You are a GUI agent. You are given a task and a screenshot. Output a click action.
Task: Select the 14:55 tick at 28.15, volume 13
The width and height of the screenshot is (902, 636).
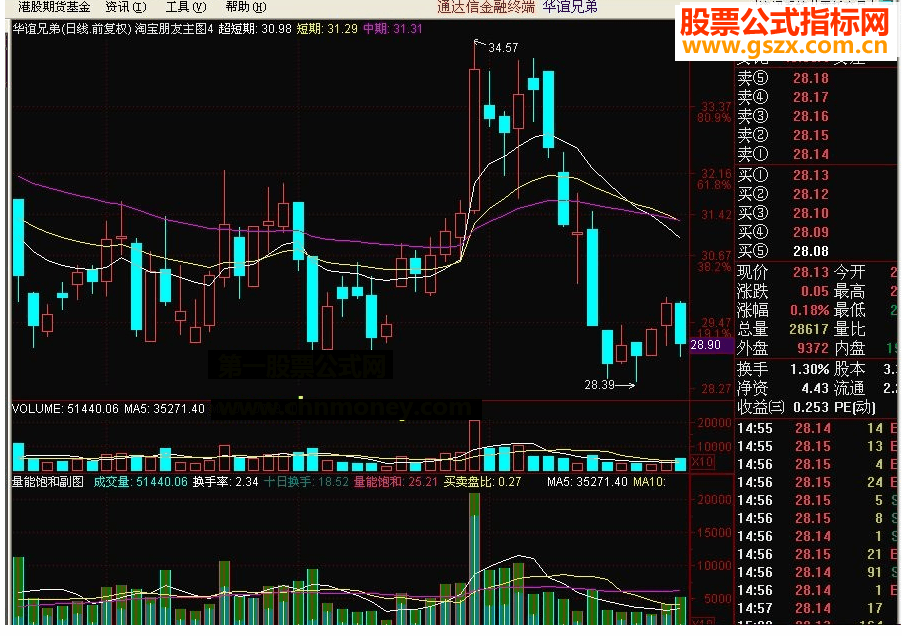[x=817, y=446]
